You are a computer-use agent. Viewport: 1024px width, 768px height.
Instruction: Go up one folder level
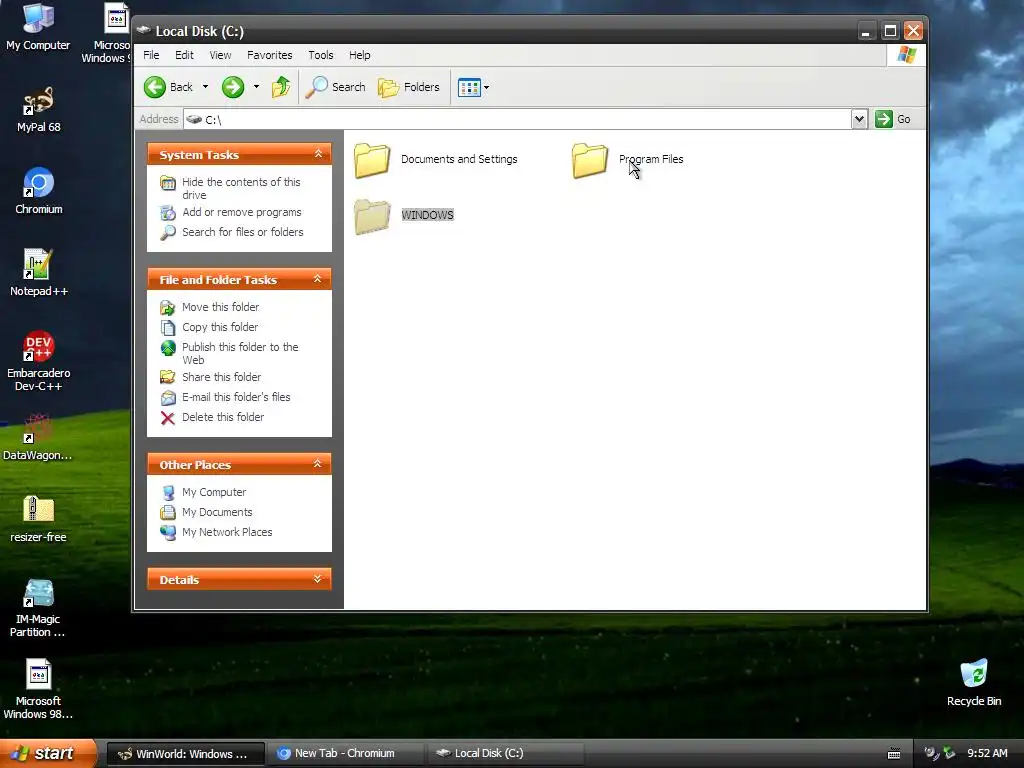pos(281,87)
